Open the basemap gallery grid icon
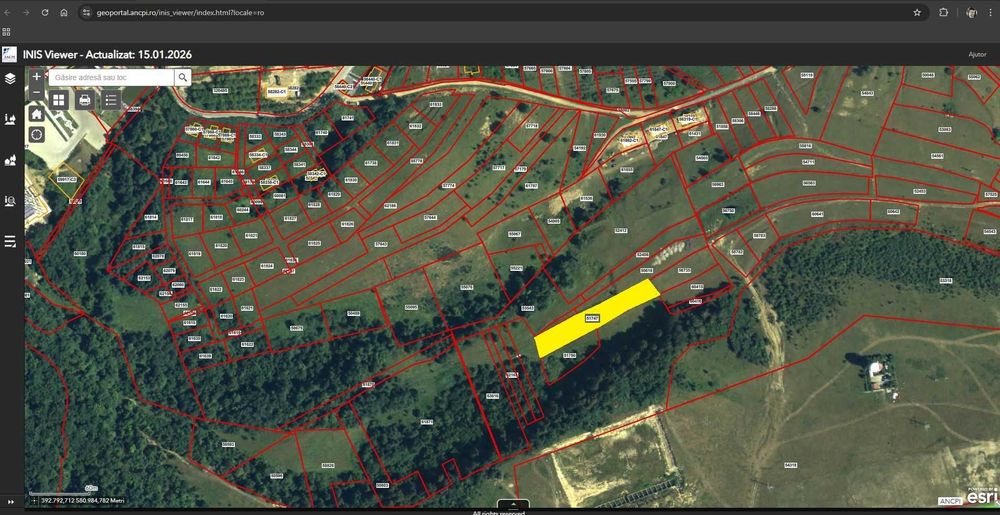 pyautogui.click(x=59, y=99)
